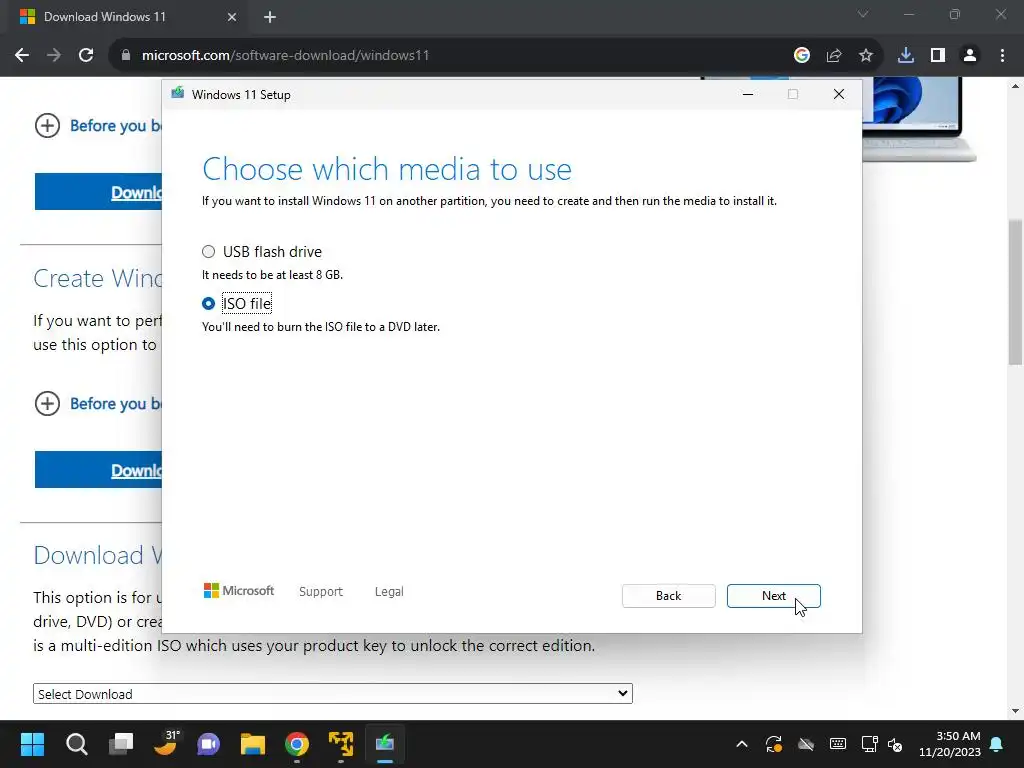
Task: Reload the Microsoft download page
Action: [86, 56]
